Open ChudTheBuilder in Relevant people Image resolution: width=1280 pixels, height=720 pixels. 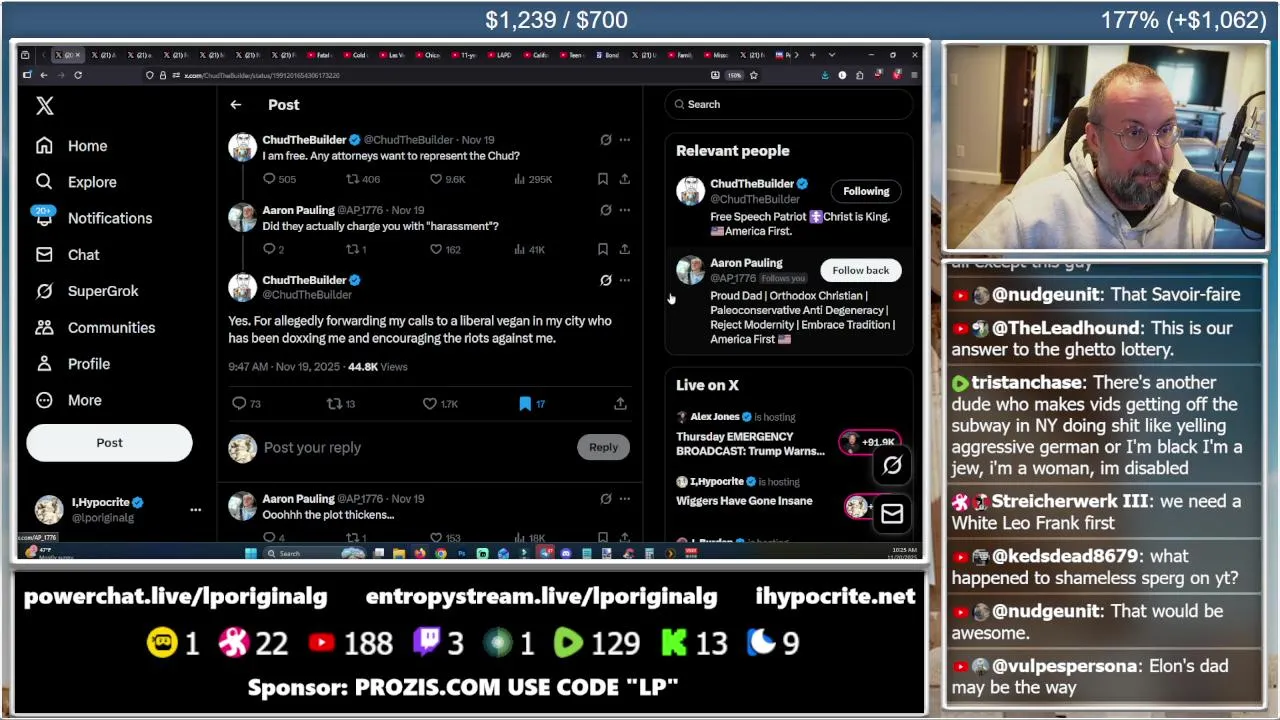click(x=752, y=184)
